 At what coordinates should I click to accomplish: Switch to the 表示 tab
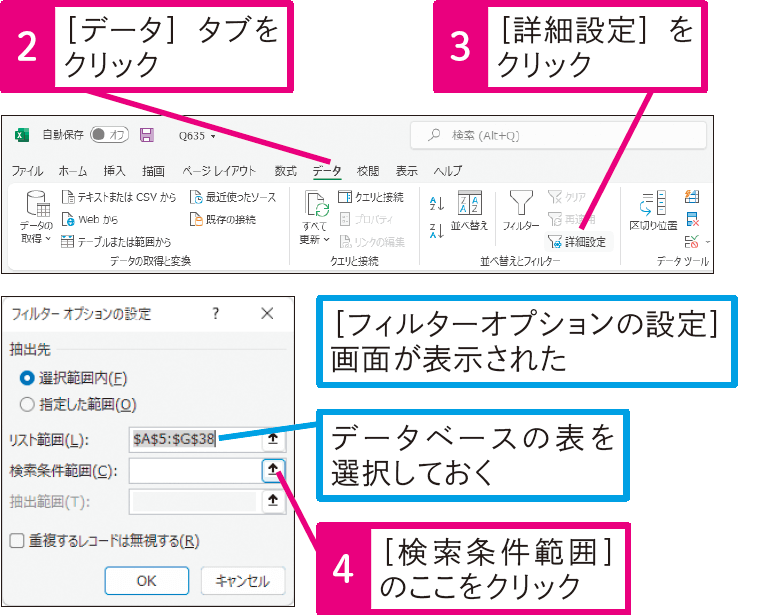click(406, 171)
